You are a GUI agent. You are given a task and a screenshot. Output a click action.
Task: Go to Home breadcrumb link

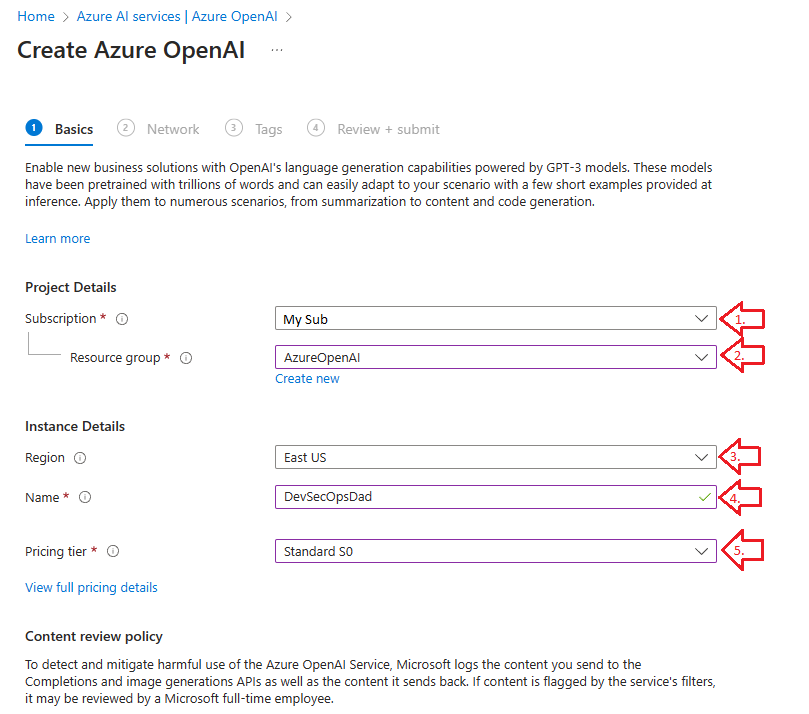click(x=36, y=17)
